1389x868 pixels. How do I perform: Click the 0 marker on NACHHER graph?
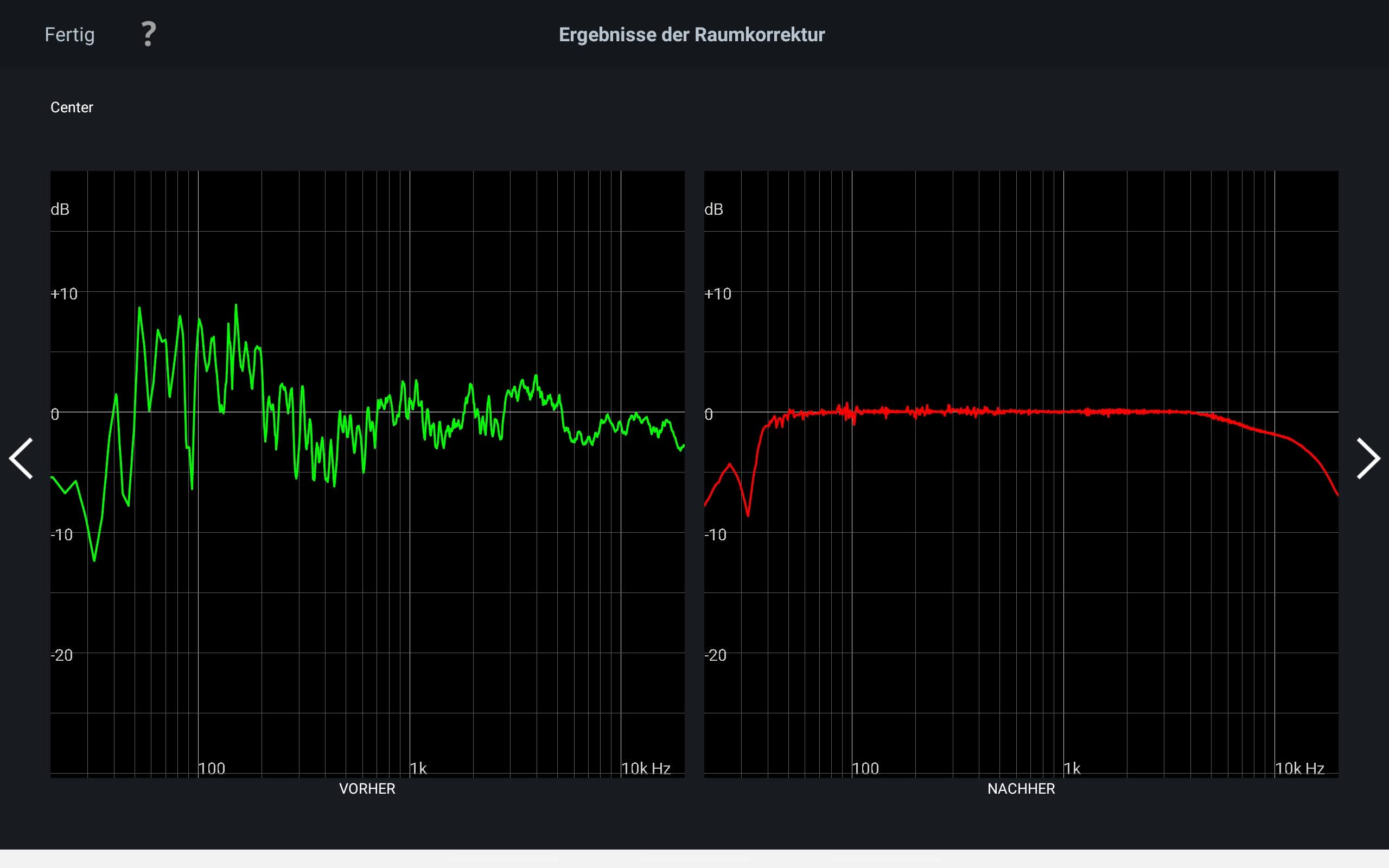(709, 414)
